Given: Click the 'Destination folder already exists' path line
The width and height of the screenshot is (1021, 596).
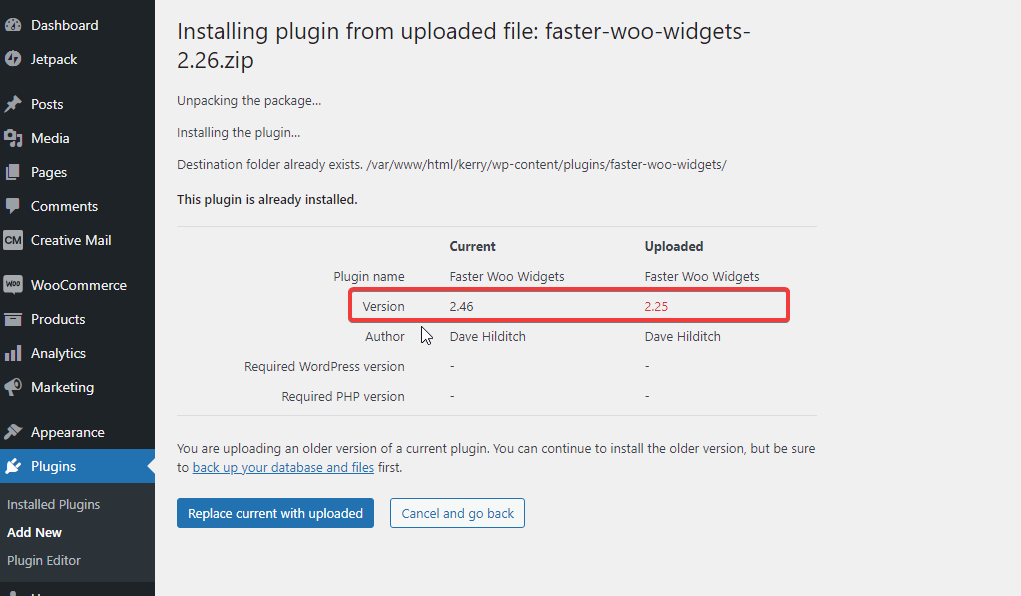Looking at the screenshot, I should [x=452, y=164].
